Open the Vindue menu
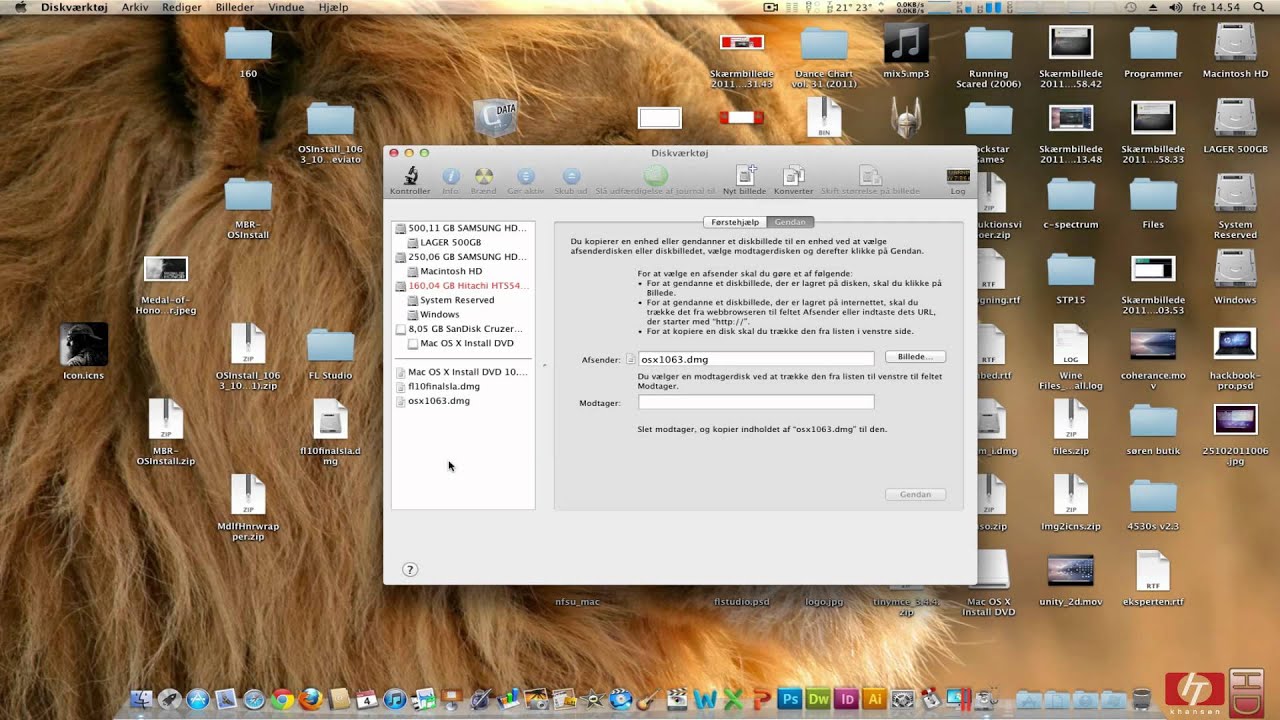The height and width of the screenshot is (720, 1280). click(287, 7)
